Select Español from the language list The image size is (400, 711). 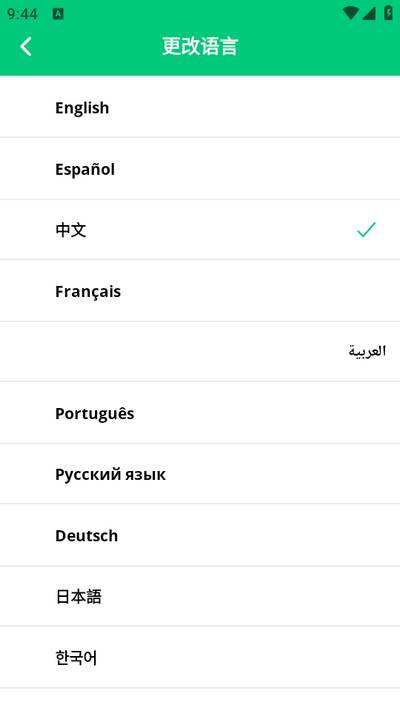(200, 168)
